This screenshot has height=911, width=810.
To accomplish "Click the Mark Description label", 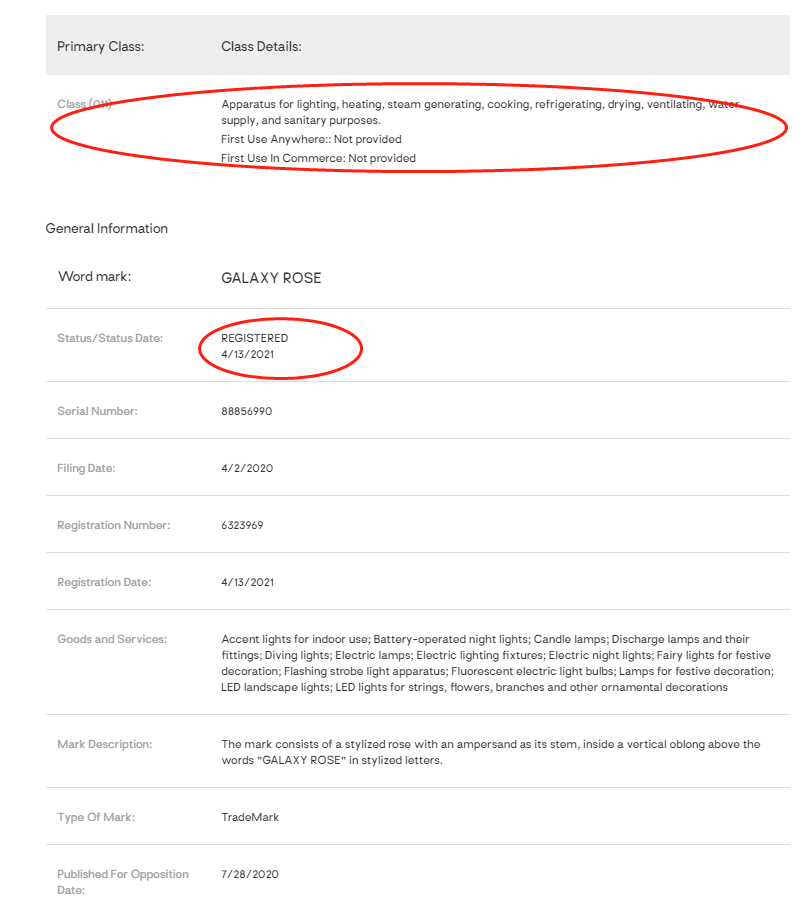I will [105, 744].
